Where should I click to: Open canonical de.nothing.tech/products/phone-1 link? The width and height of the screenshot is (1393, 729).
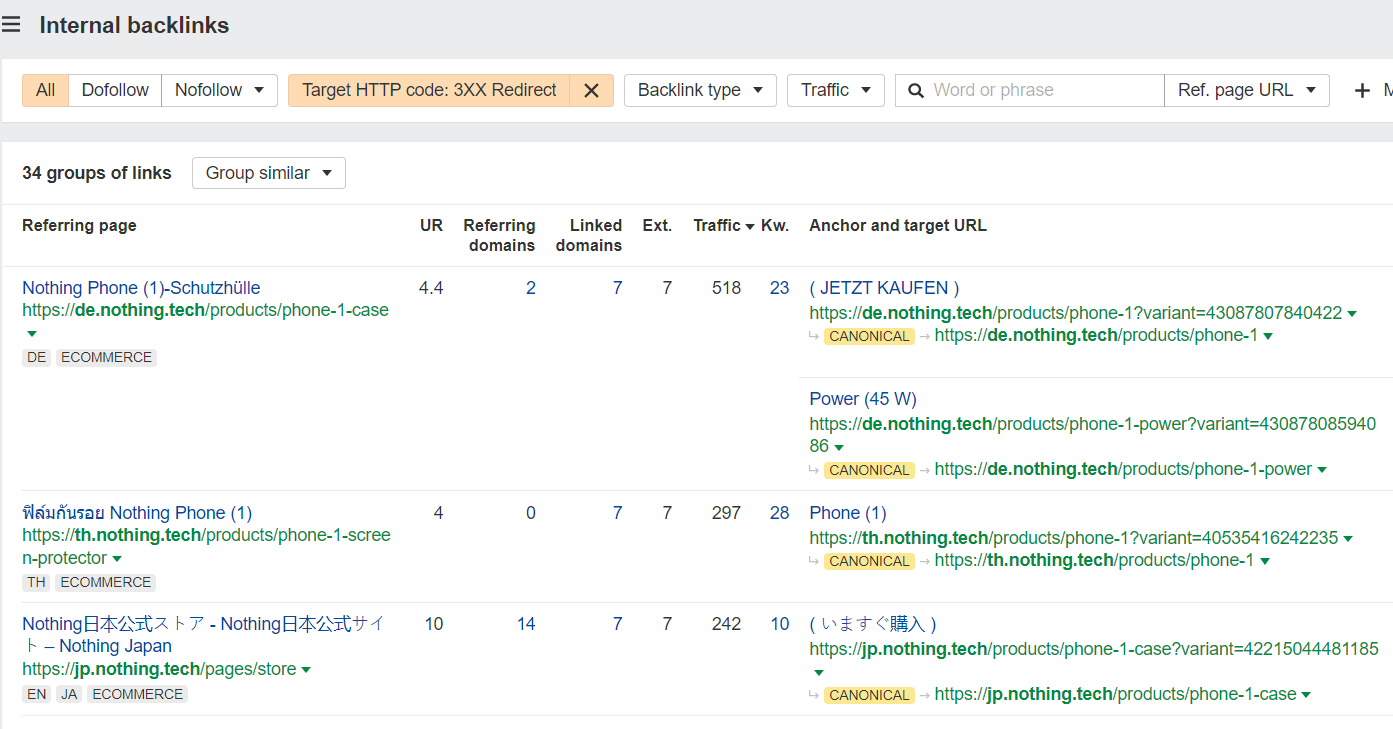point(1096,336)
